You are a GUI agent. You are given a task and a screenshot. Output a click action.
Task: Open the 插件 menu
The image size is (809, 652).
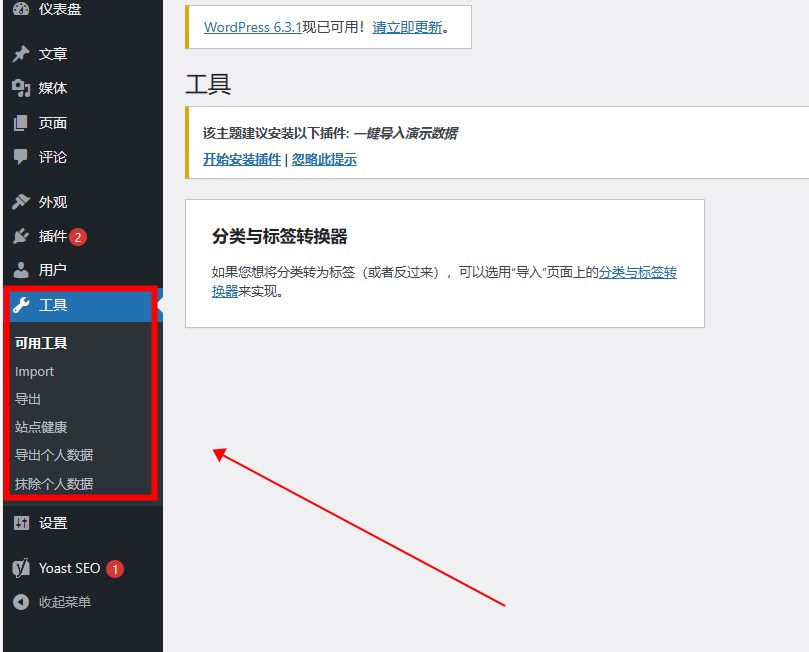click(x=53, y=236)
